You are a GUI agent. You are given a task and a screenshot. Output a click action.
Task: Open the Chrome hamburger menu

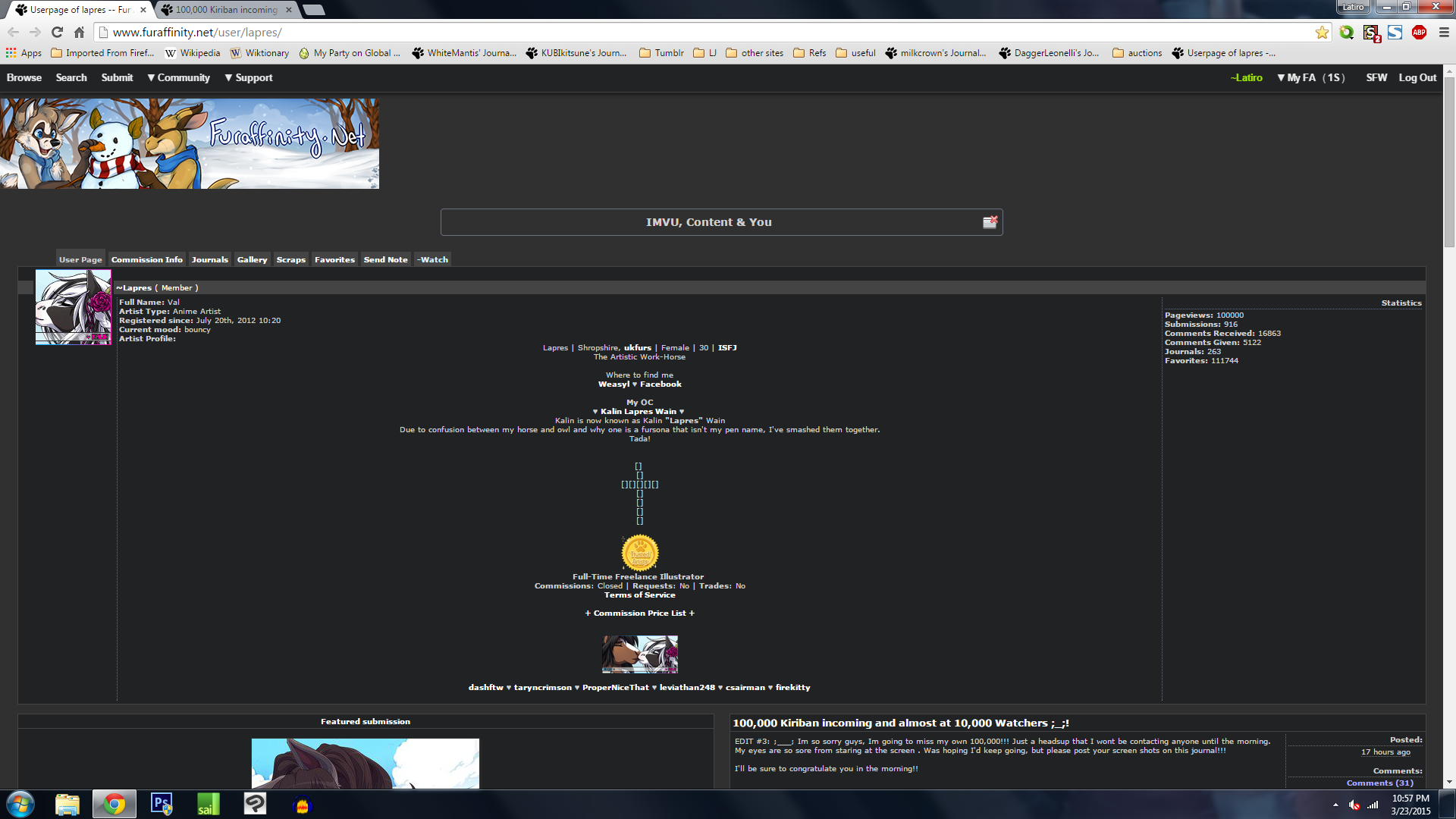(x=1444, y=33)
